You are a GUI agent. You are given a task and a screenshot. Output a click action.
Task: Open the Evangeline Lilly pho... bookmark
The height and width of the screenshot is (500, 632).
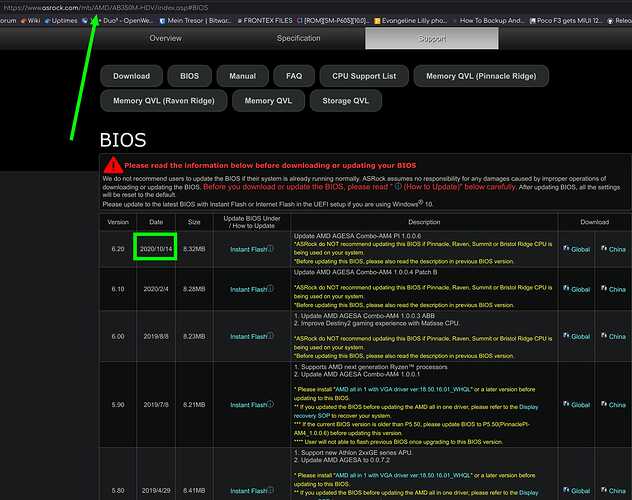(x=410, y=20)
